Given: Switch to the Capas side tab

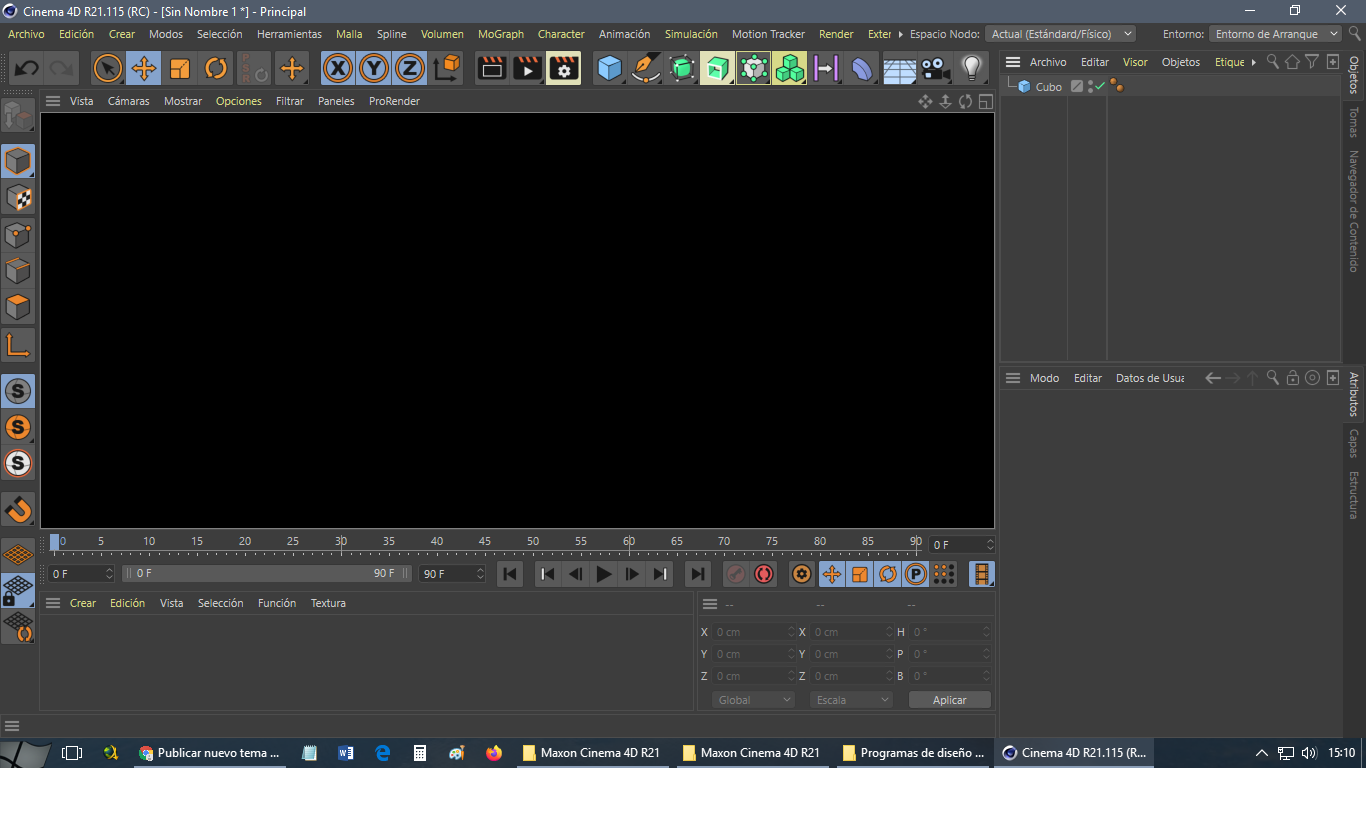Looking at the screenshot, I should [x=1354, y=444].
